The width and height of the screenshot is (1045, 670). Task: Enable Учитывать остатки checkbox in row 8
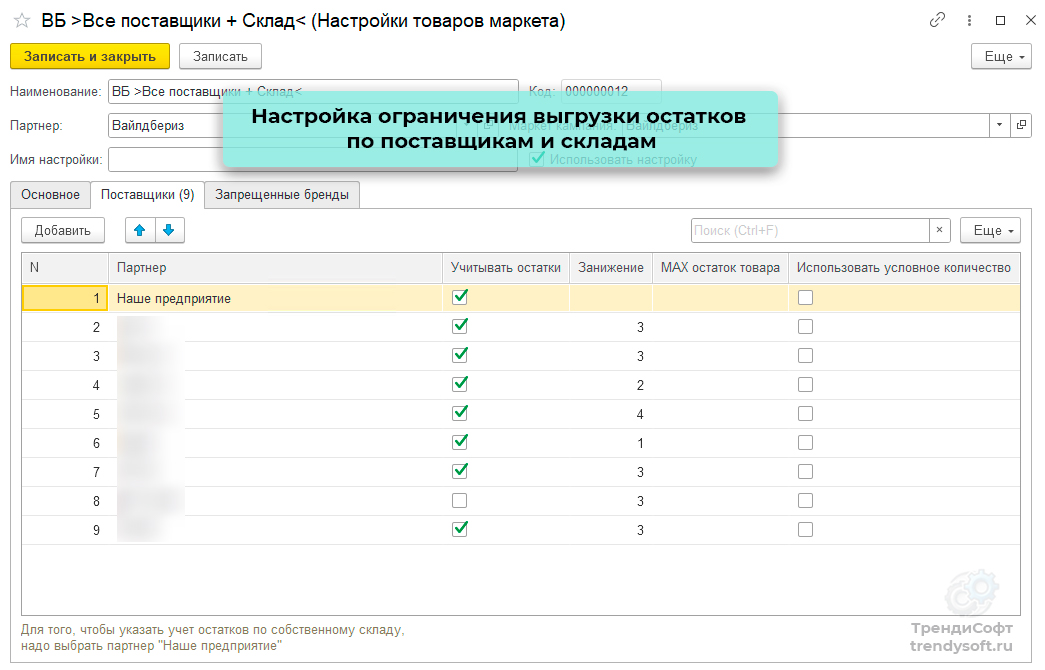[460, 501]
